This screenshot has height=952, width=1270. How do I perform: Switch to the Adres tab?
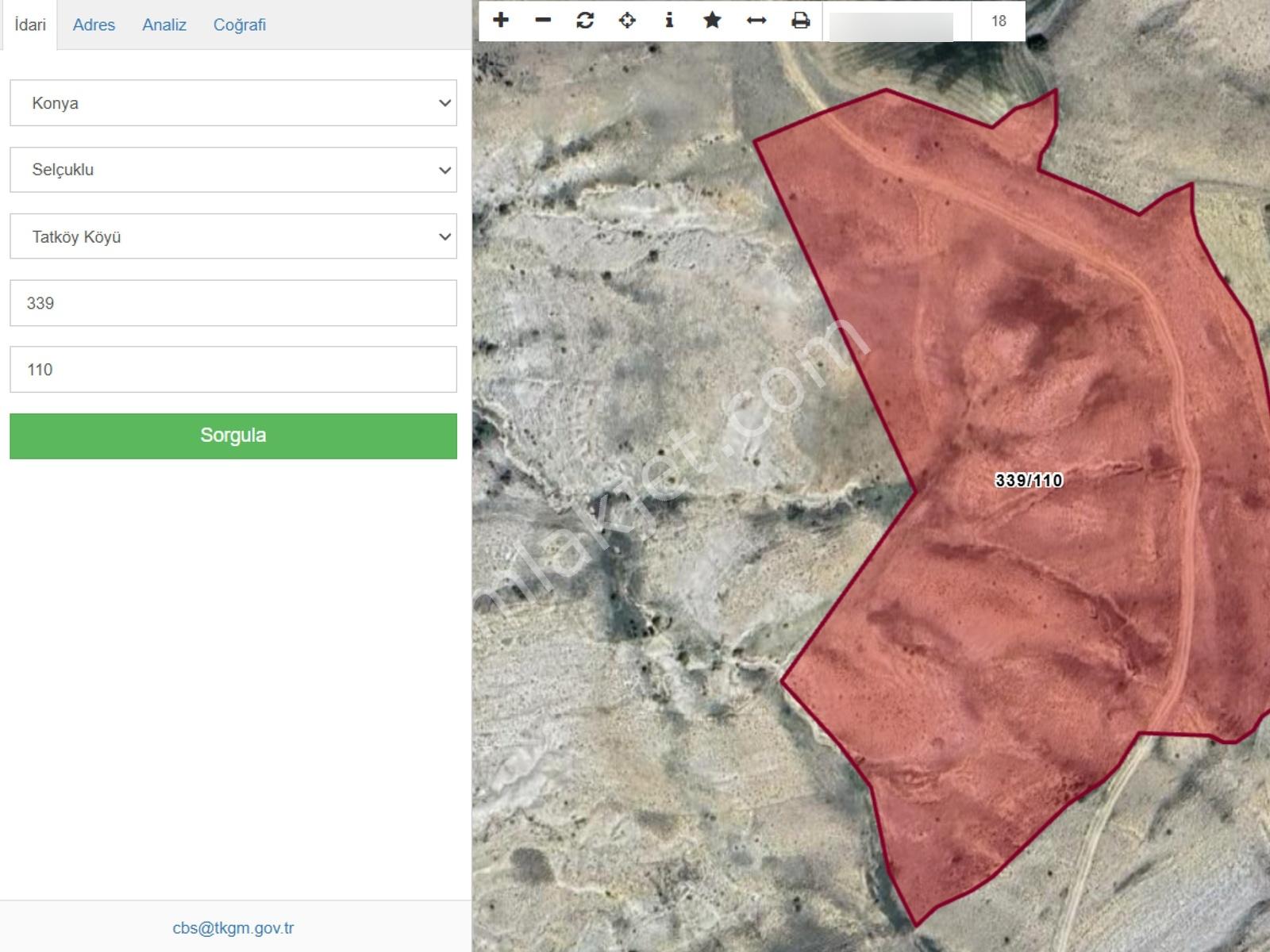94,25
